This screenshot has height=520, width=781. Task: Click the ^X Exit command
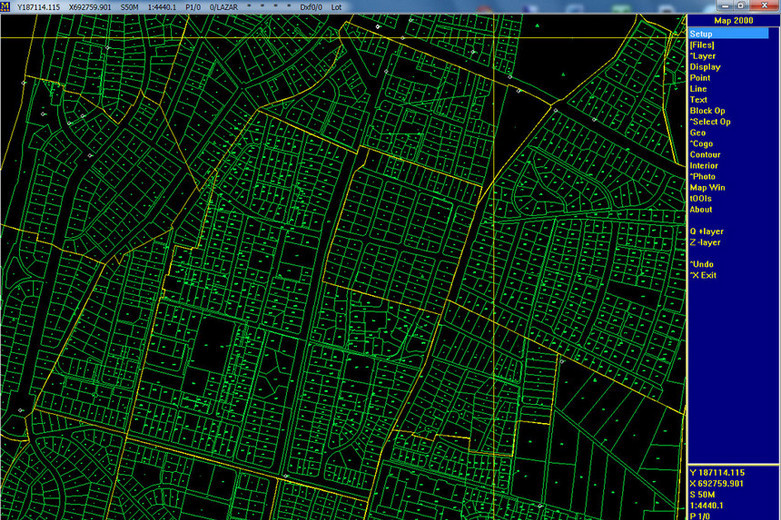point(703,275)
